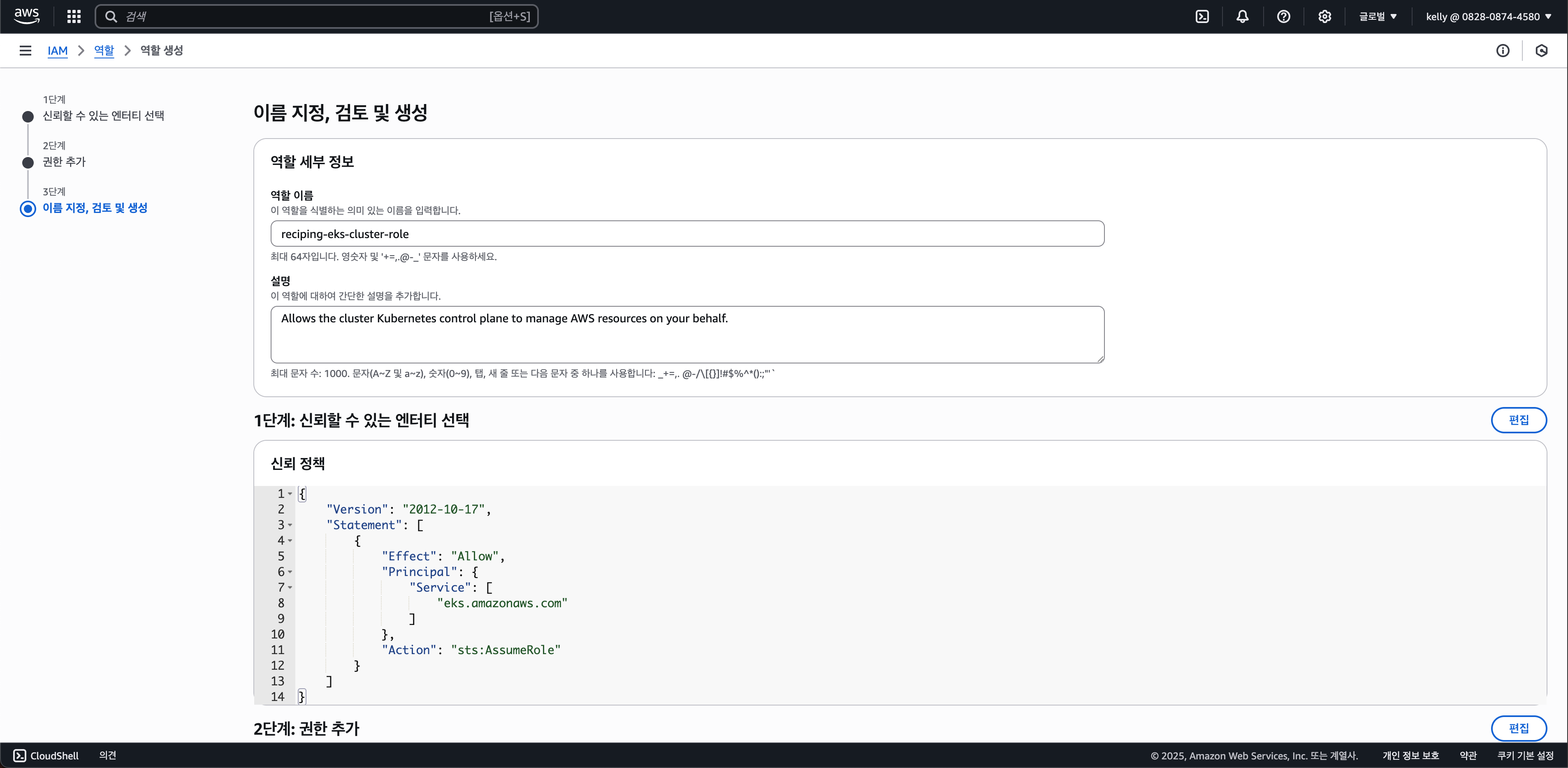Open the help question mark icon

[1283, 16]
